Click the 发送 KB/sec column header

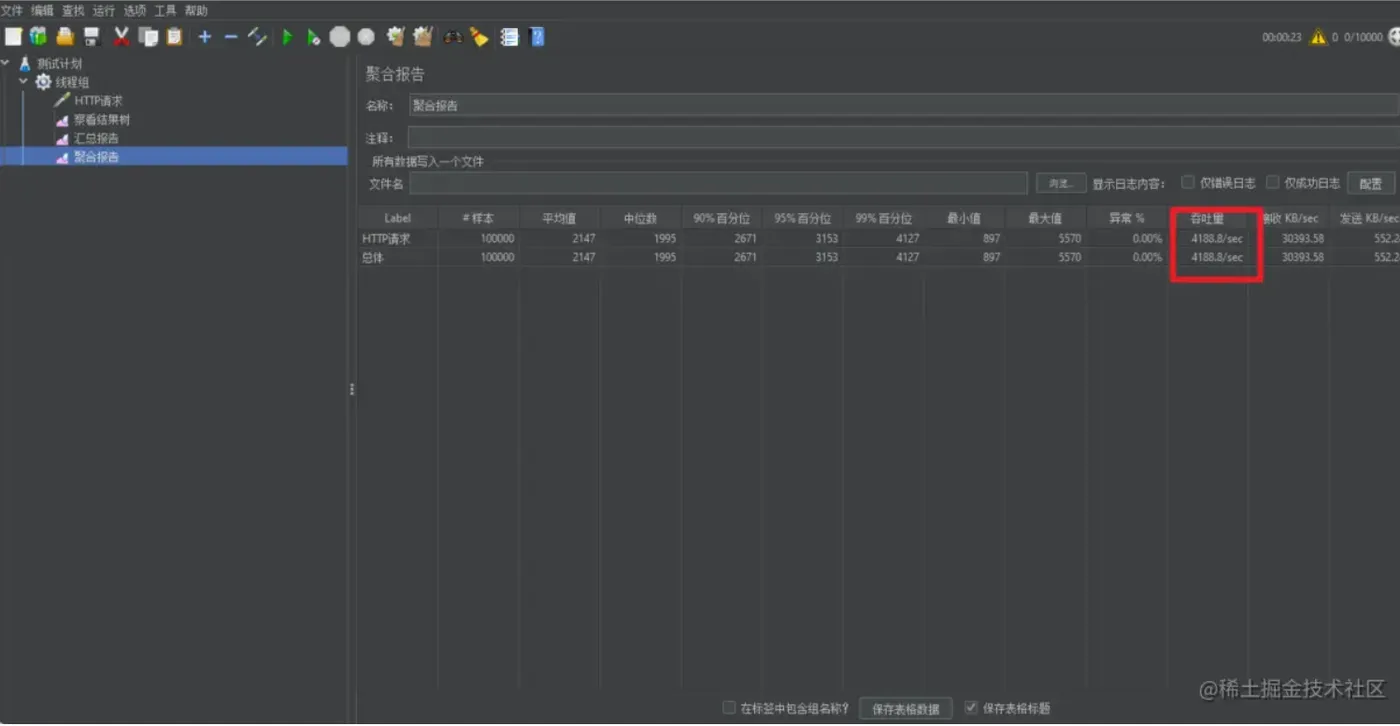pyautogui.click(x=1366, y=218)
